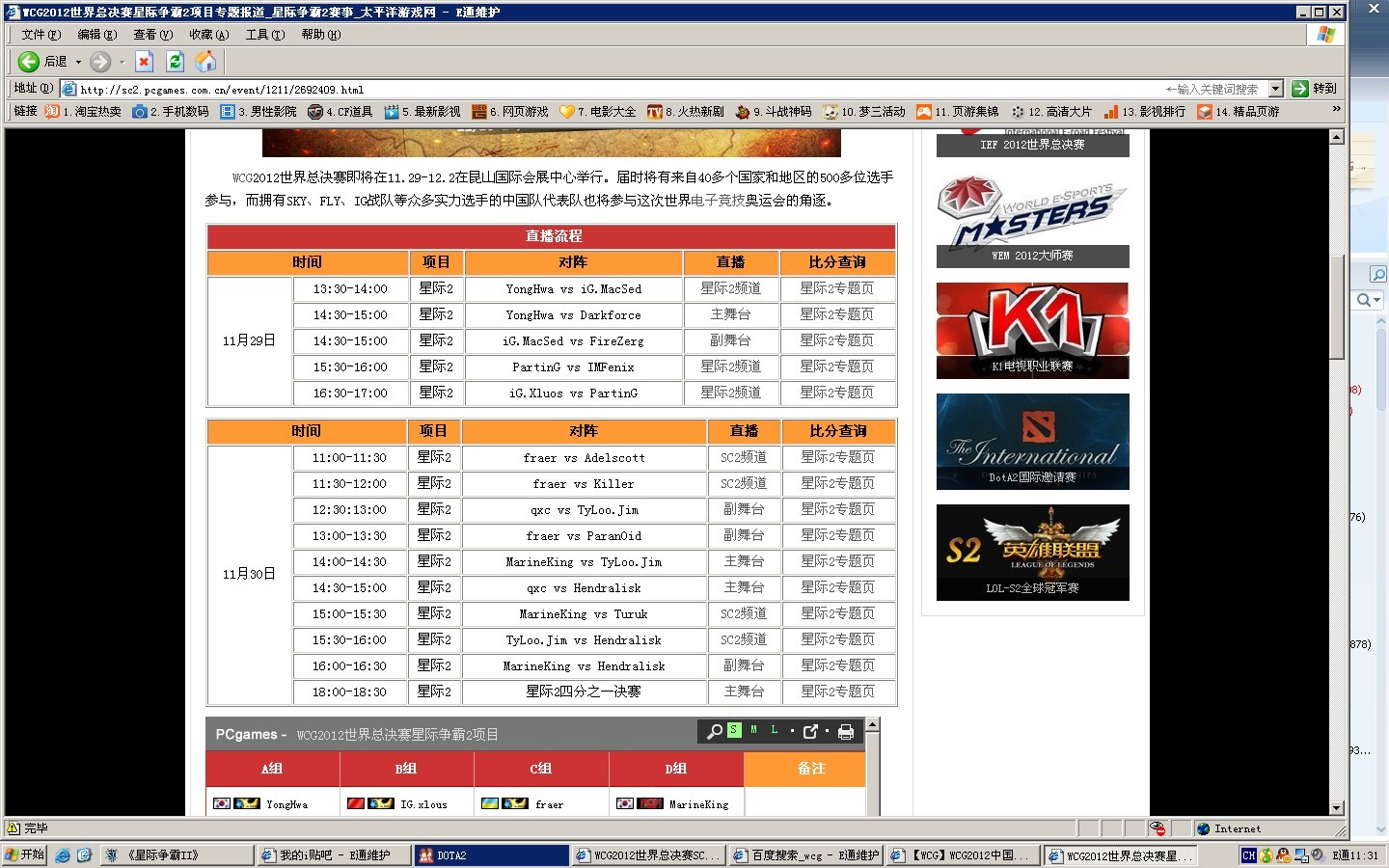Screen dimensions: 1389x868
Task: Open 斗战神码 favorites link
Action: 774,112
